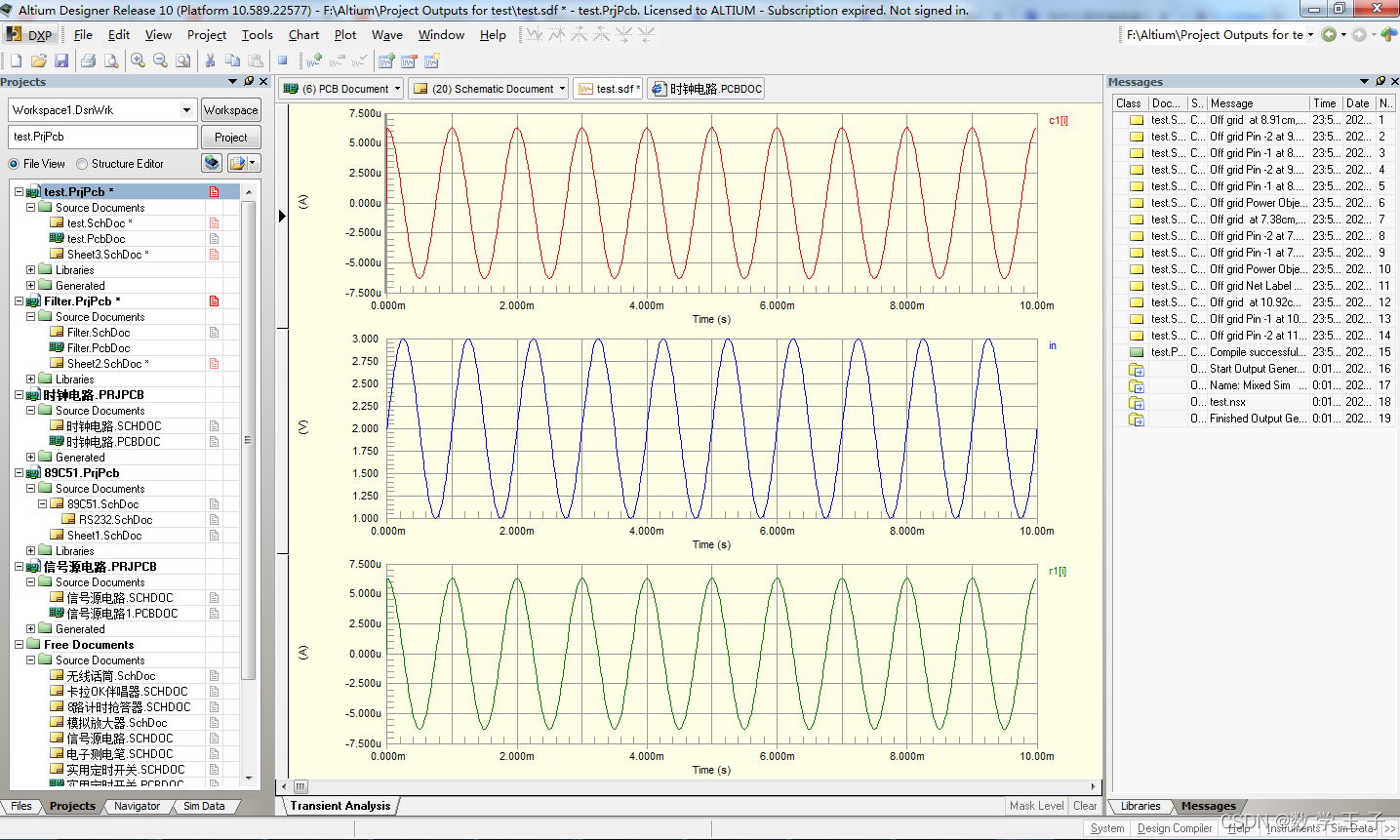1400x840 pixels.
Task: Expand Libraries folder under test.PrjPcb
Action: click(30, 270)
